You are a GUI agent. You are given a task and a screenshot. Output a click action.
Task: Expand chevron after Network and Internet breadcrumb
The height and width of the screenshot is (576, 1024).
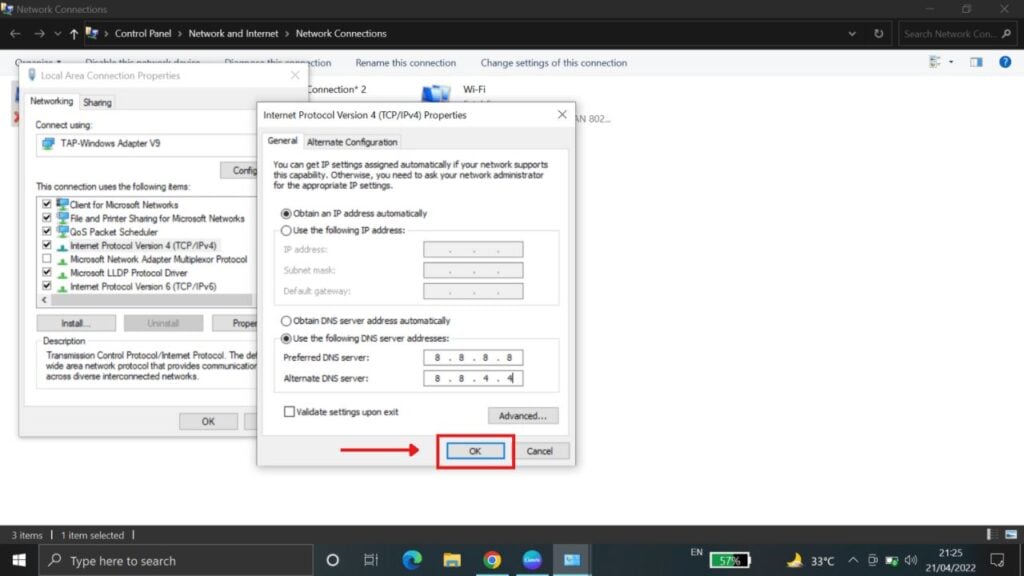coord(287,33)
